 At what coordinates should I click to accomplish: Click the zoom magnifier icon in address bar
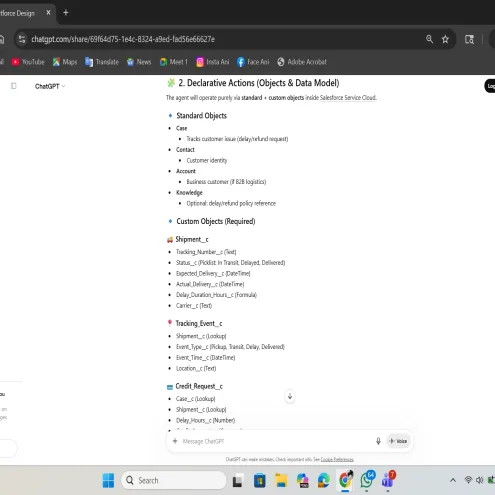click(429, 39)
